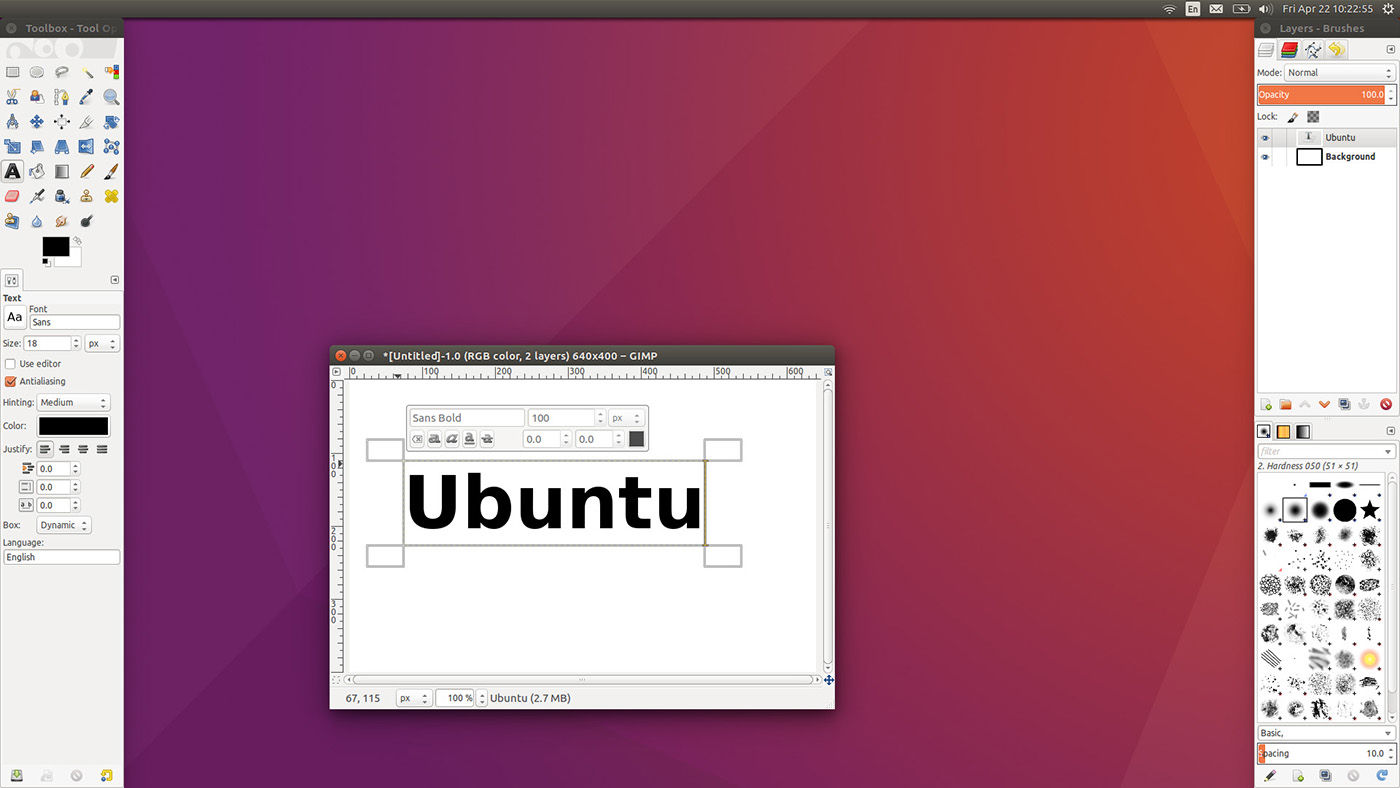Create a new layer button
Screen dimensions: 1400x788
tap(1266, 404)
